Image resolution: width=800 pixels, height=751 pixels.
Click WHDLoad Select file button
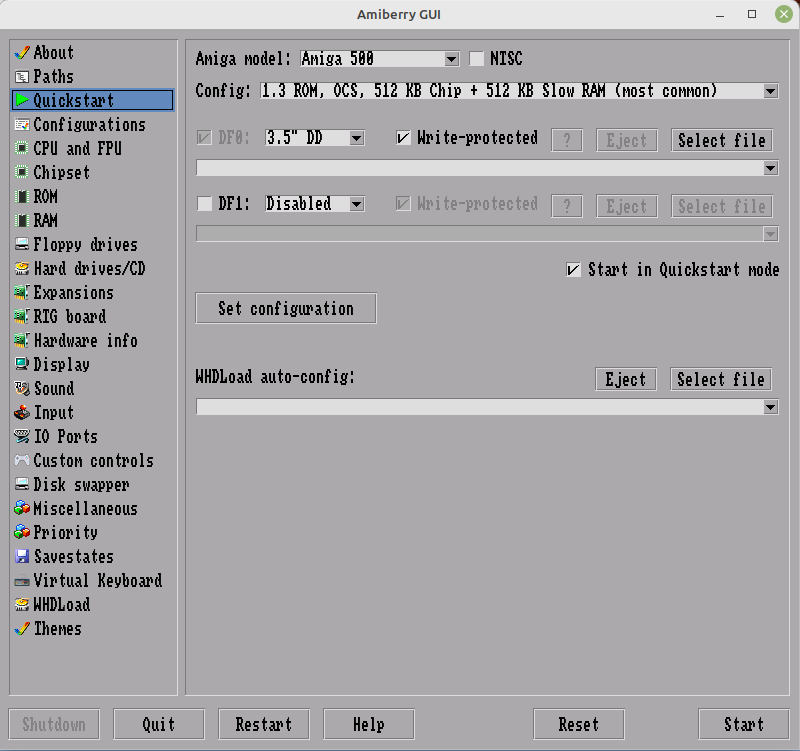pos(720,380)
